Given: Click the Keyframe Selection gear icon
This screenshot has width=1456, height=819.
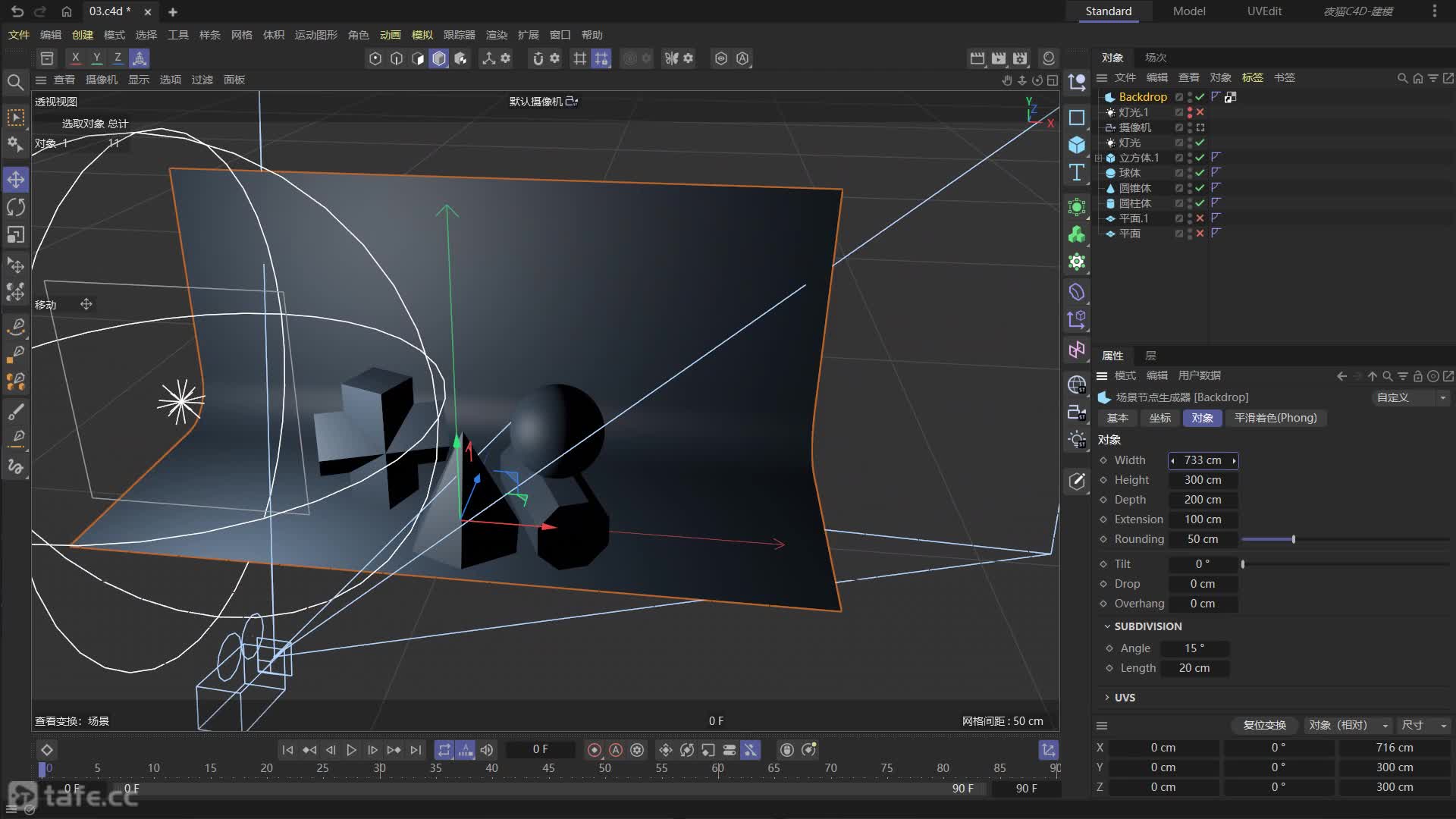Looking at the screenshot, I should click(637, 750).
